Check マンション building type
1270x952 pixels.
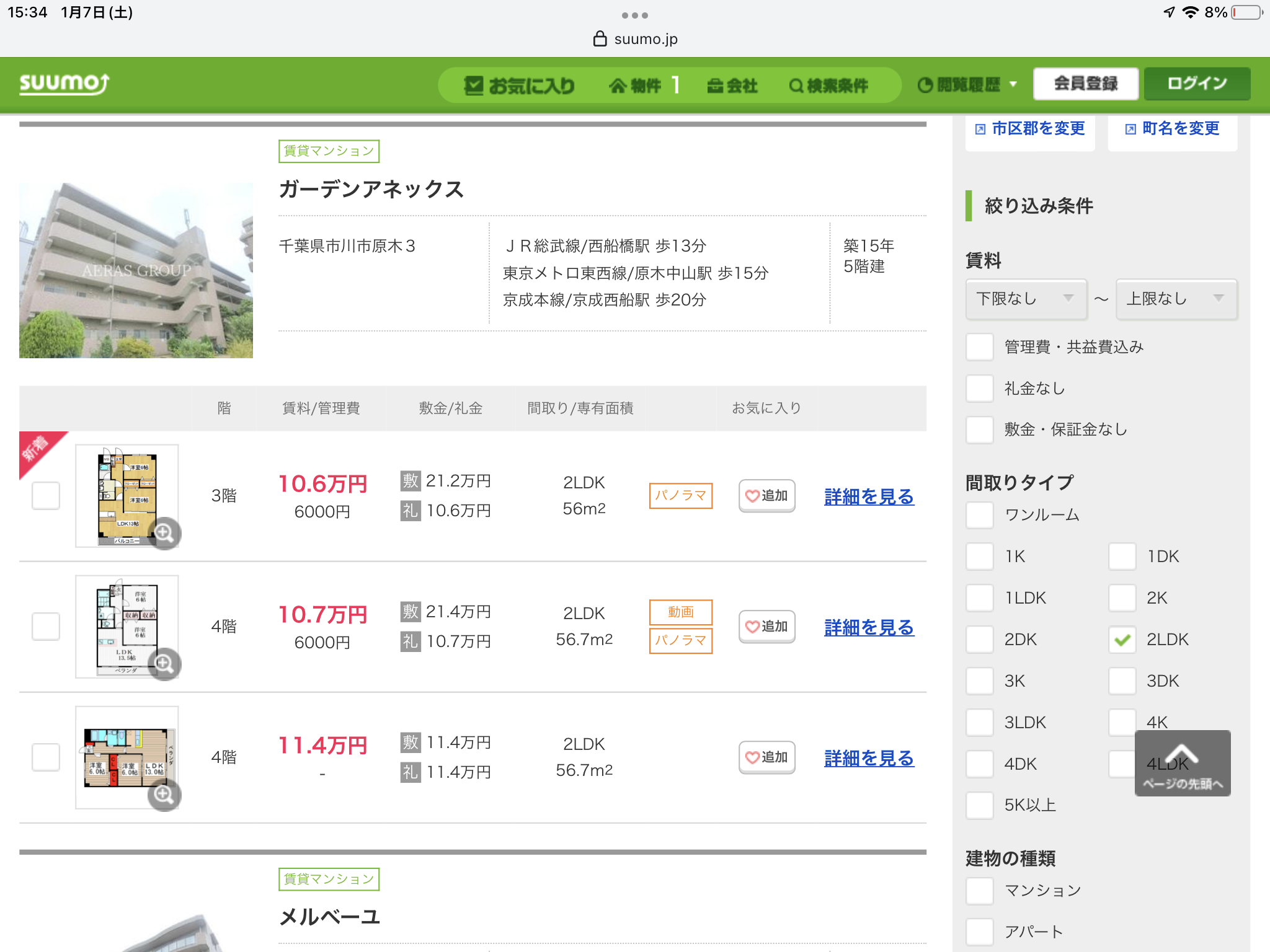coord(980,891)
